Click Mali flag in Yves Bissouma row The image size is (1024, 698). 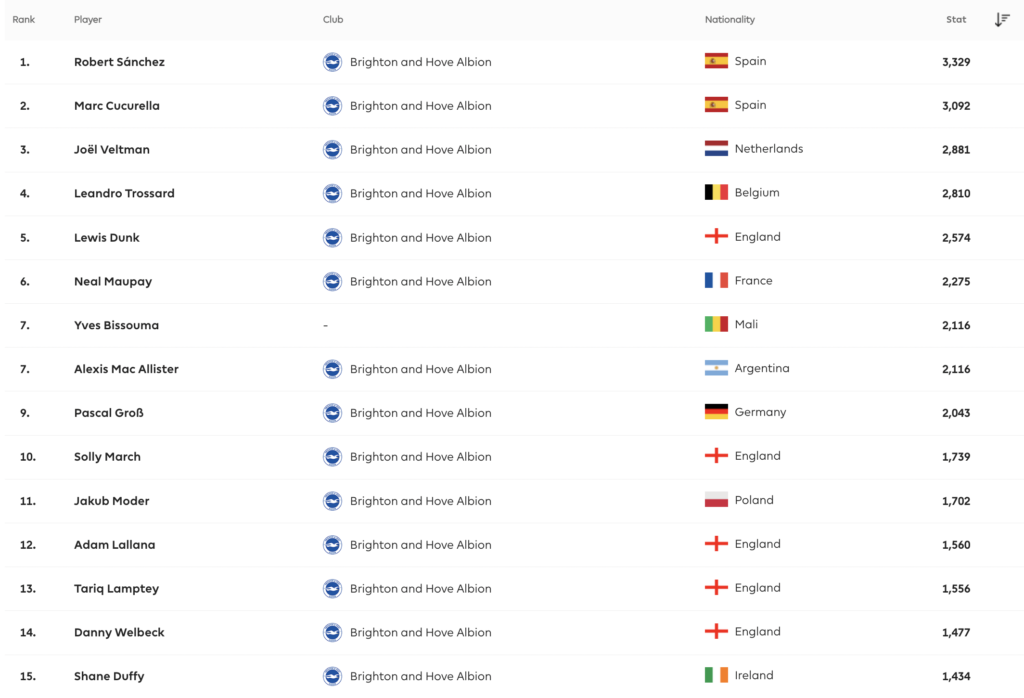click(x=716, y=325)
